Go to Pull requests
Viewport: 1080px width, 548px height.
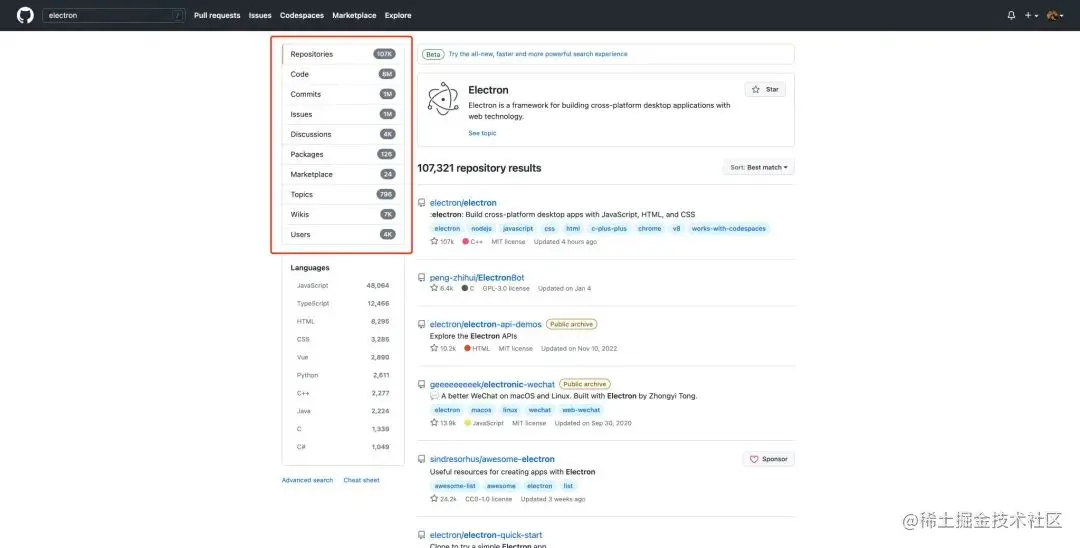click(217, 15)
